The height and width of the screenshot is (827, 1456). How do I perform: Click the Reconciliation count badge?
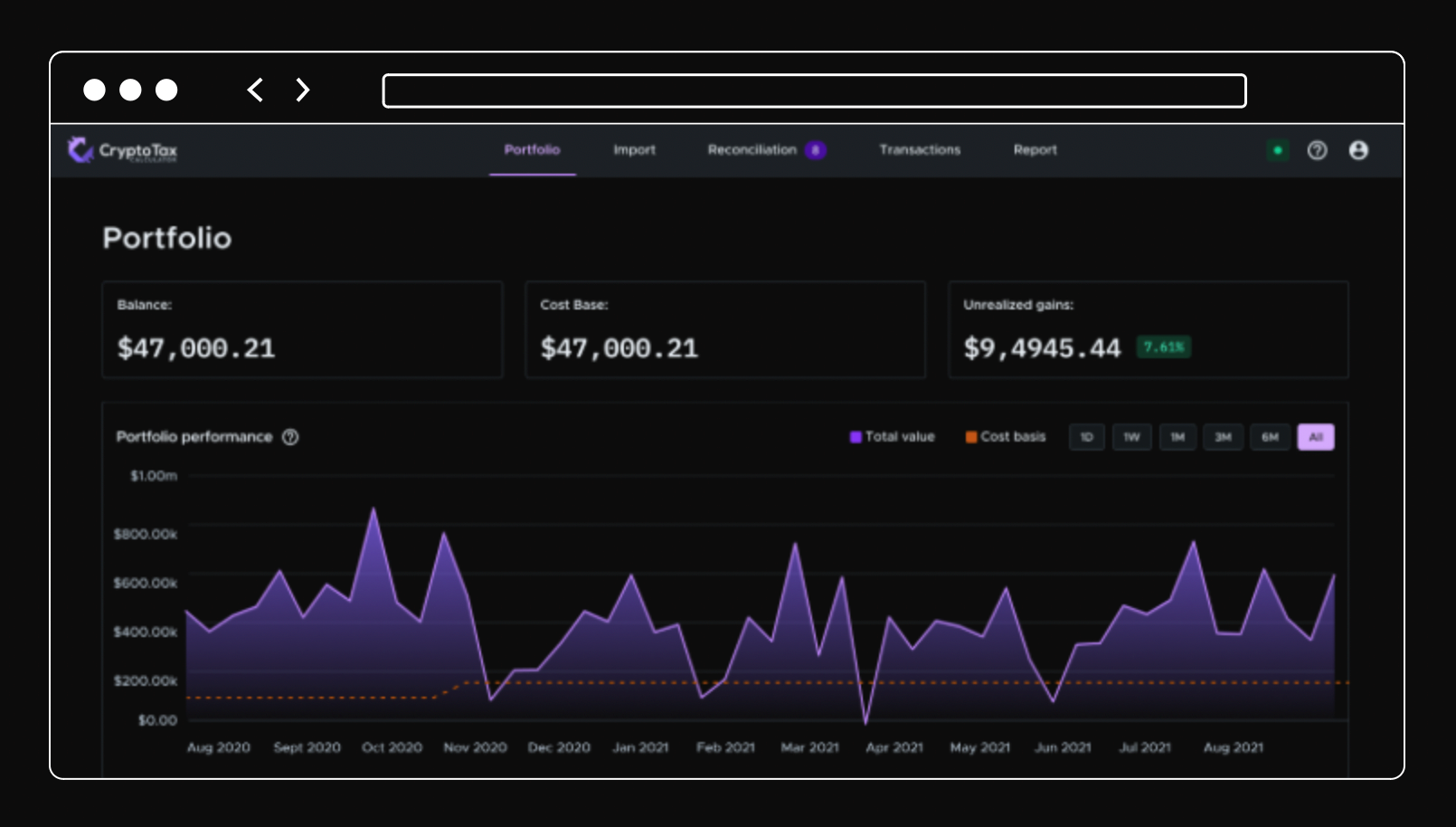815,150
